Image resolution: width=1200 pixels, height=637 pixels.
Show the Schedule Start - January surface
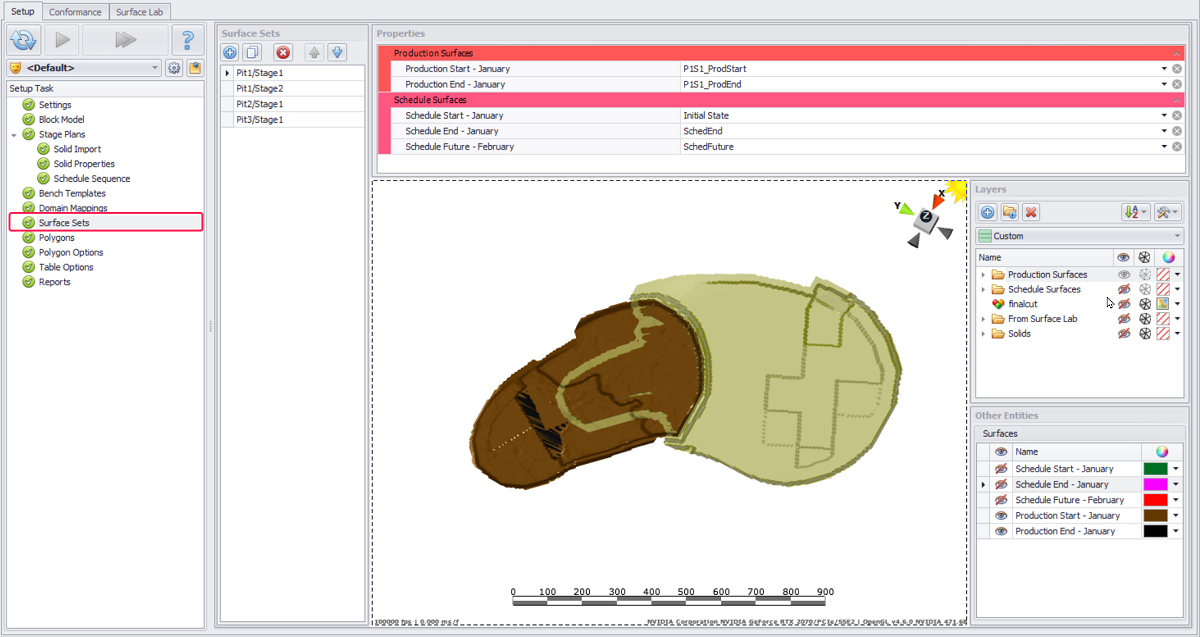(1001, 469)
